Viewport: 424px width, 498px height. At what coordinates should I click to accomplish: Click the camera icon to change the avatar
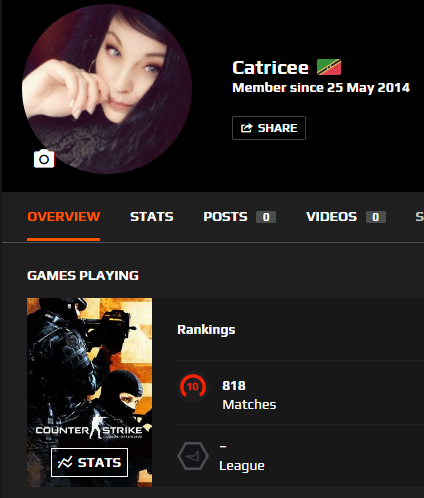[44, 159]
